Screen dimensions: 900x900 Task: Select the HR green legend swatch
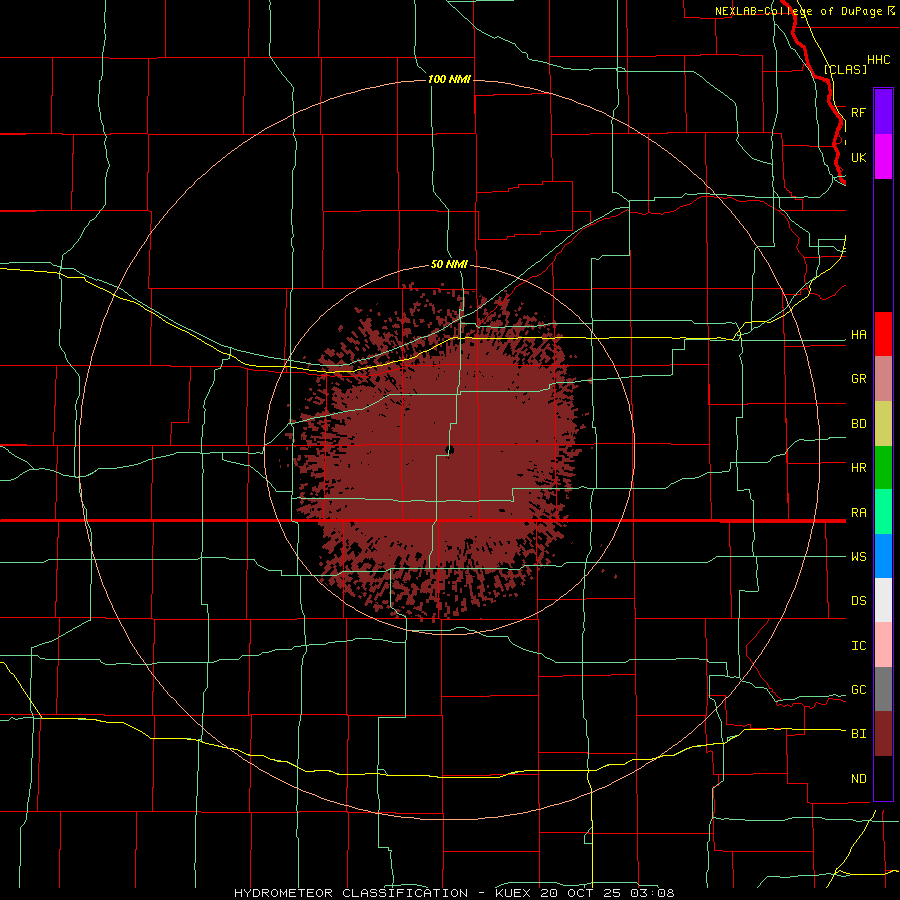click(883, 468)
